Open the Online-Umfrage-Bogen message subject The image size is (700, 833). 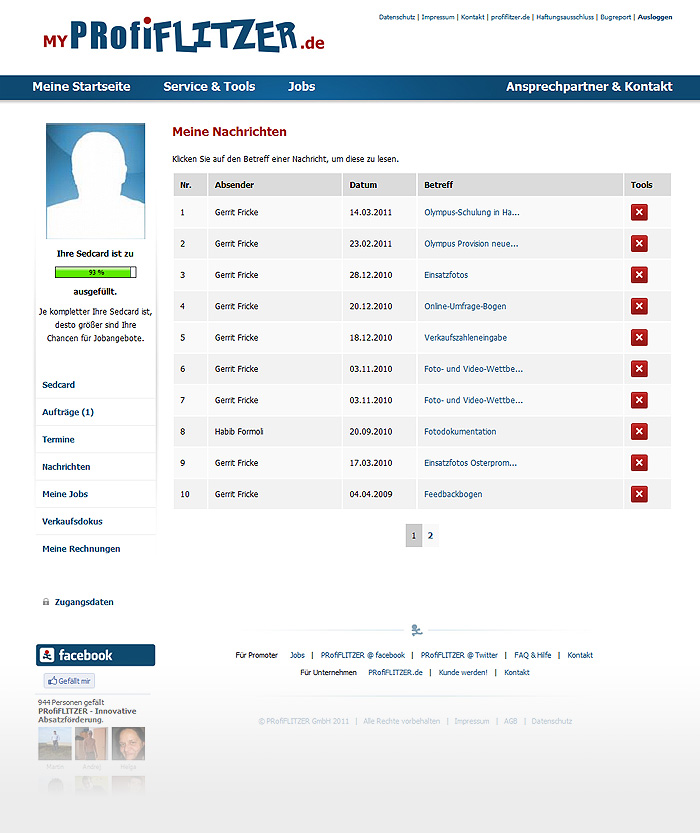point(465,307)
